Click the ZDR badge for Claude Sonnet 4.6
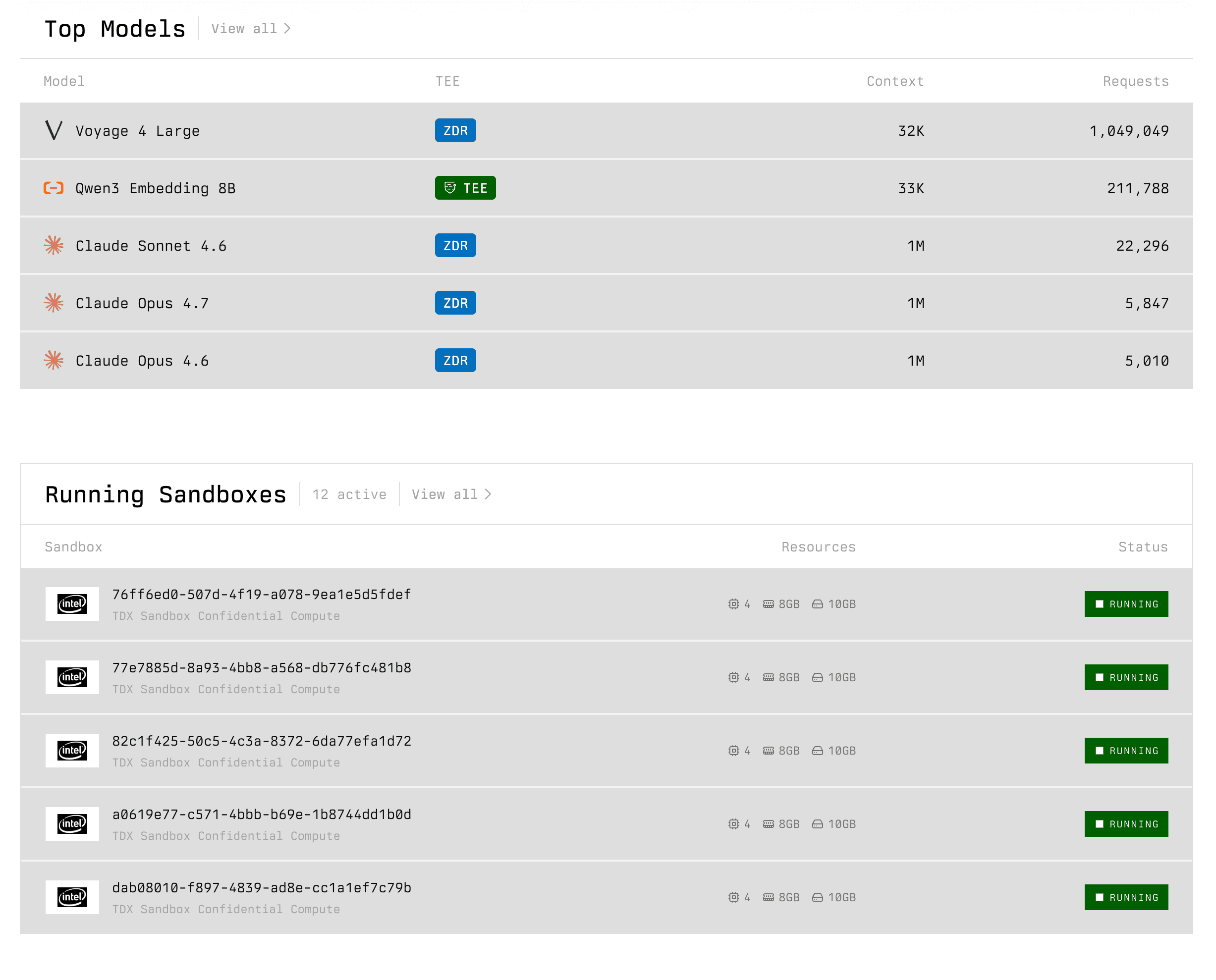This screenshot has width=1216, height=980. [455, 246]
